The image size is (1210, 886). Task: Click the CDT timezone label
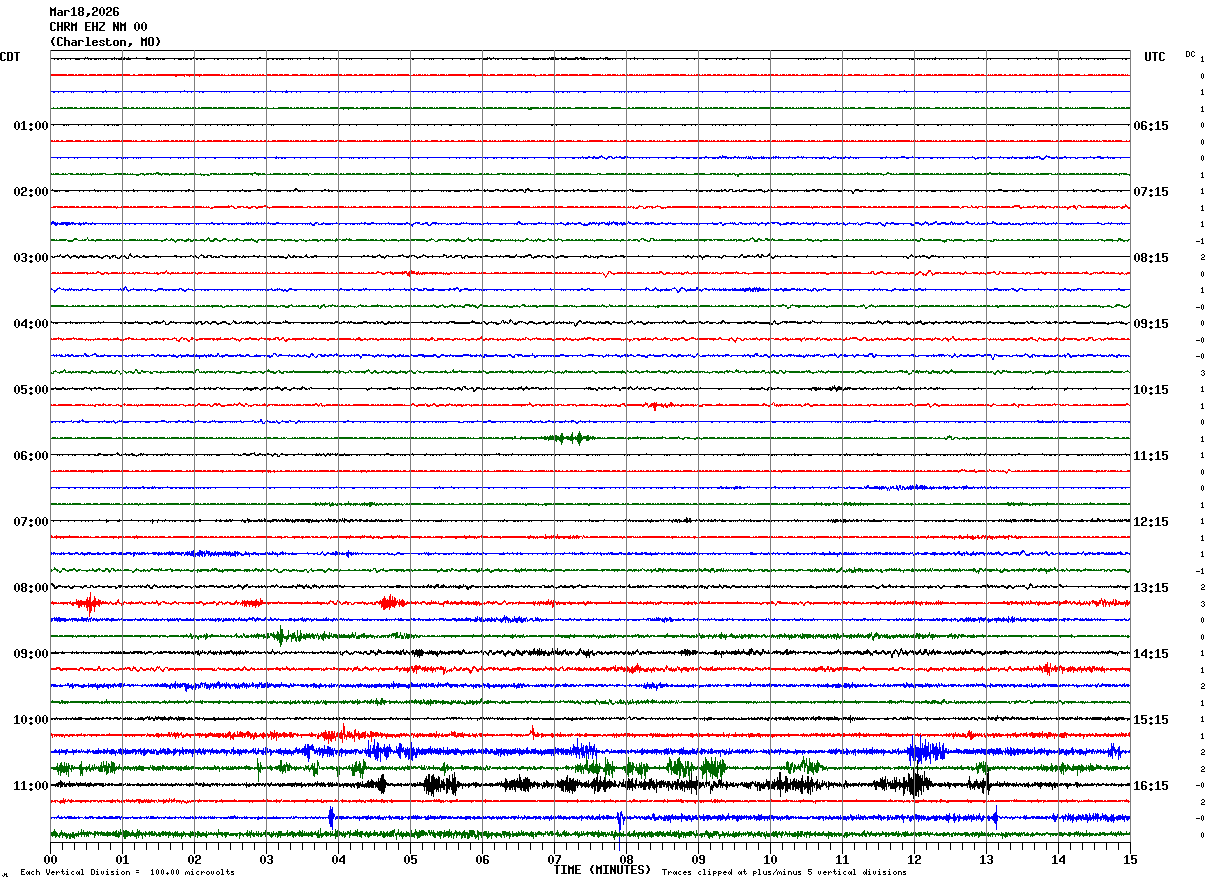[x=10, y=57]
